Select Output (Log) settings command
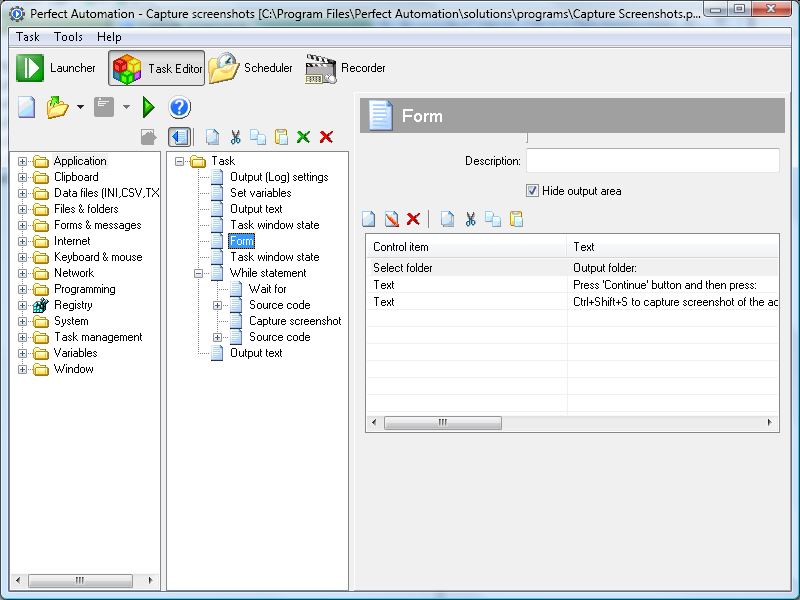 (279, 177)
